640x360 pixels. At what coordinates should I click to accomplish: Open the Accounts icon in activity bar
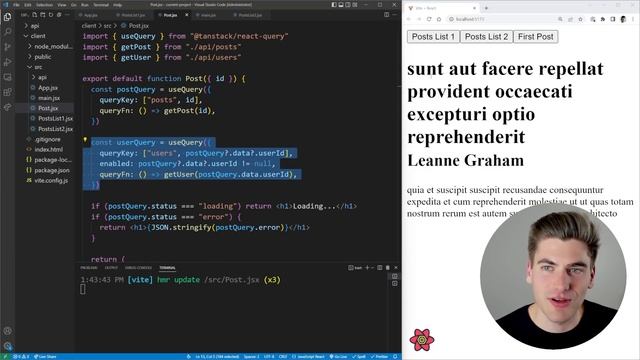click(x=7, y=331)
